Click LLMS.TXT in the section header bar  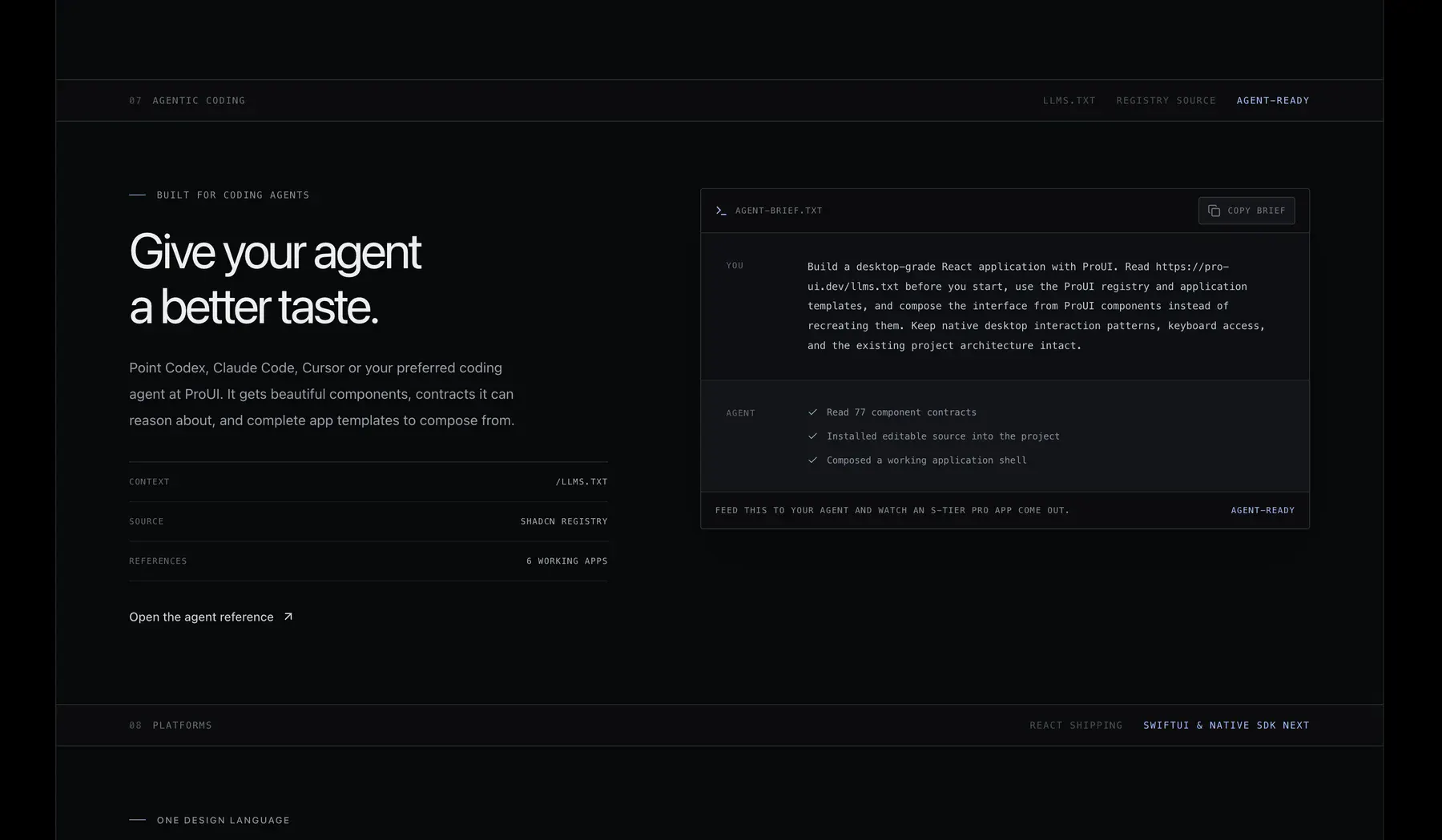1069,100
